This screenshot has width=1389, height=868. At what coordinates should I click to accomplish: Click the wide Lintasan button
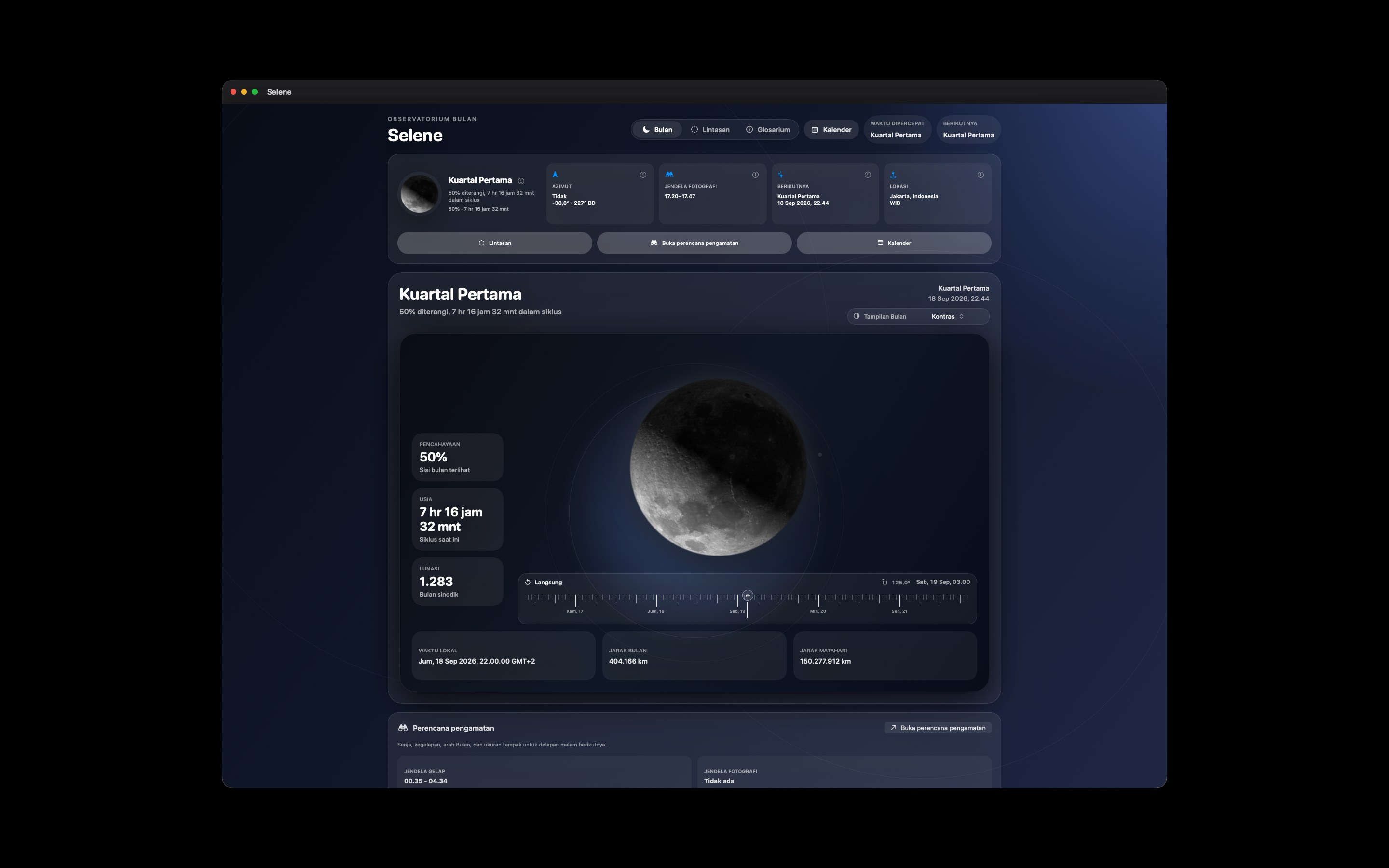(x=495, y=243)
